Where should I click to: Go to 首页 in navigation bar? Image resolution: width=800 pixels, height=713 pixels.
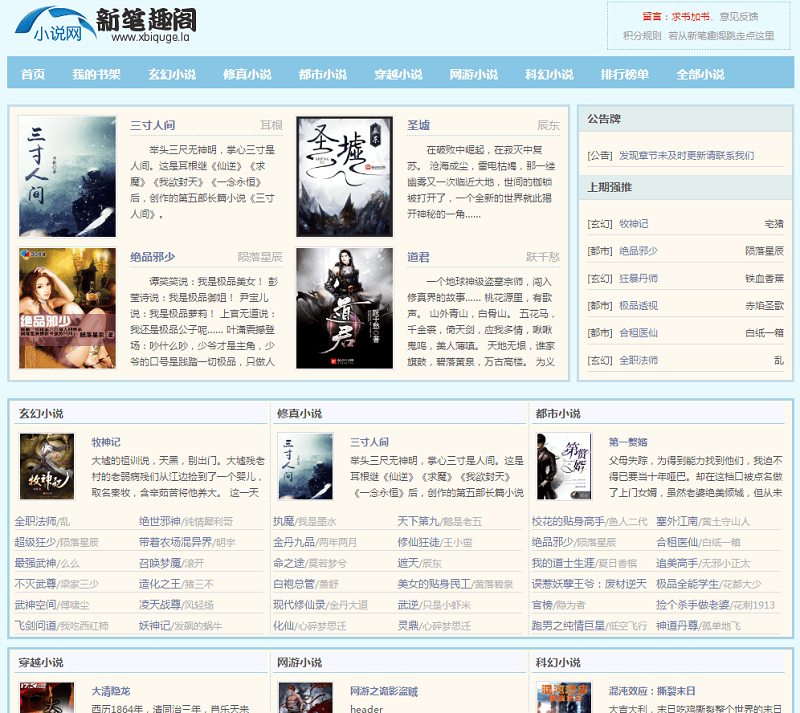33,74
